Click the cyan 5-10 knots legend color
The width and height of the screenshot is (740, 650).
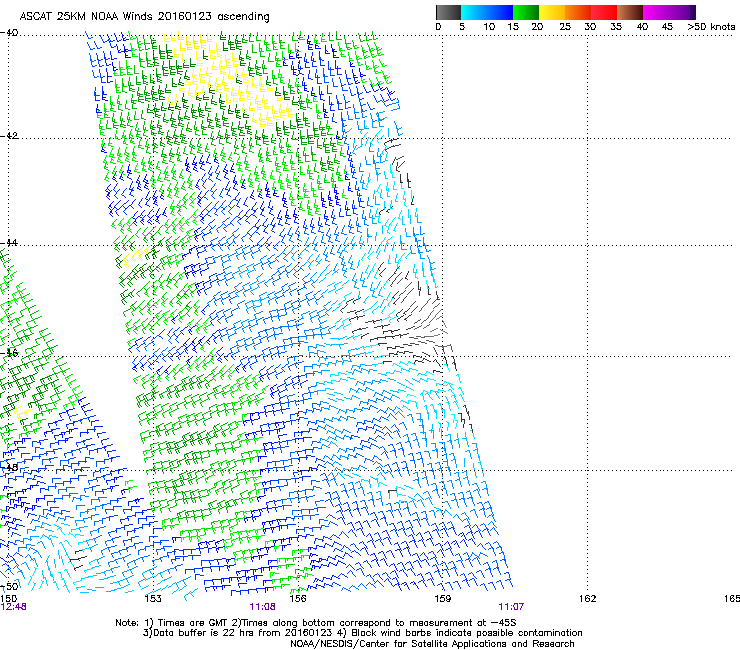pos(473,13)
